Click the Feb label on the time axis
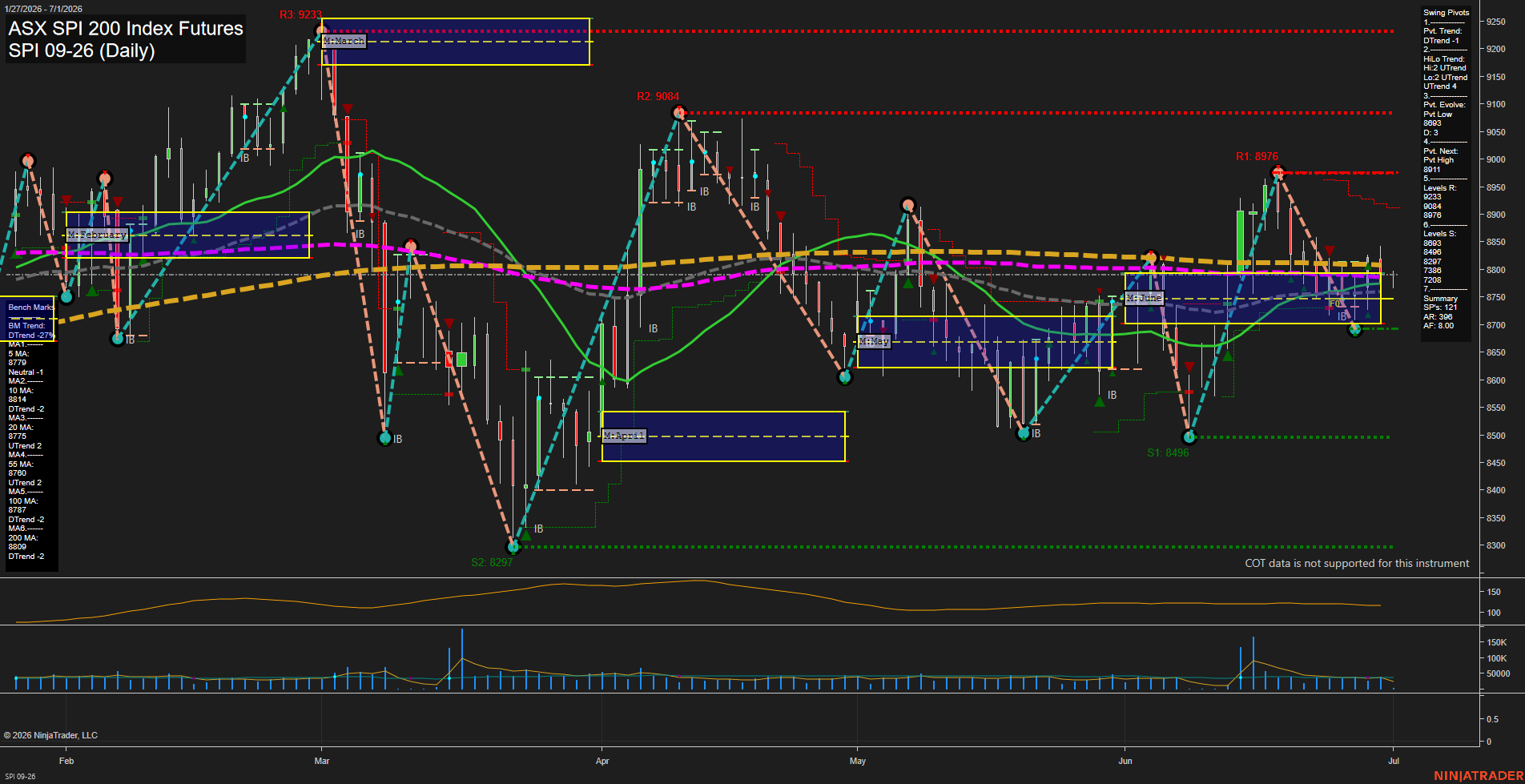 [x=66, y=761]
